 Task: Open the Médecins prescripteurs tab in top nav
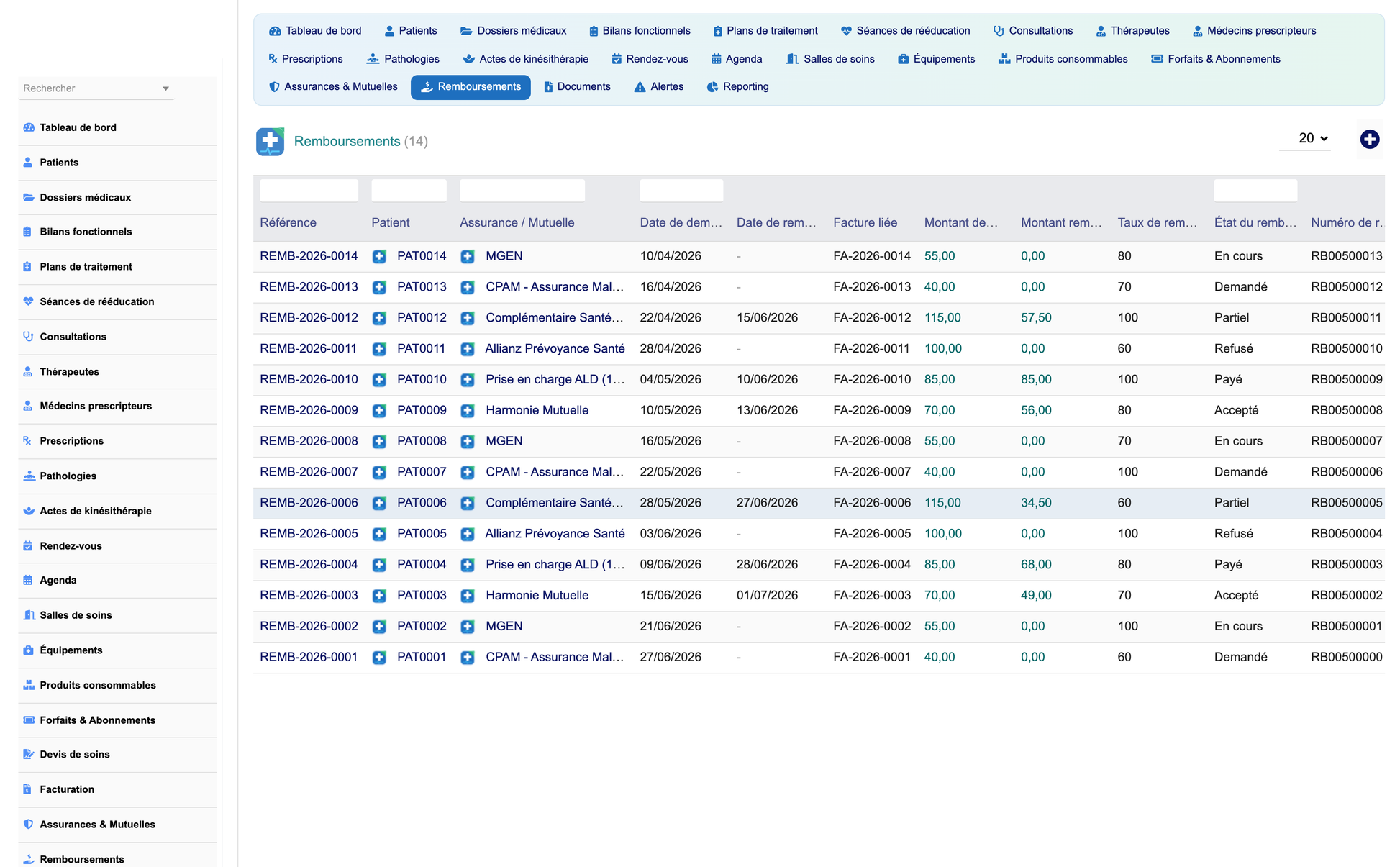(1254, 31)
